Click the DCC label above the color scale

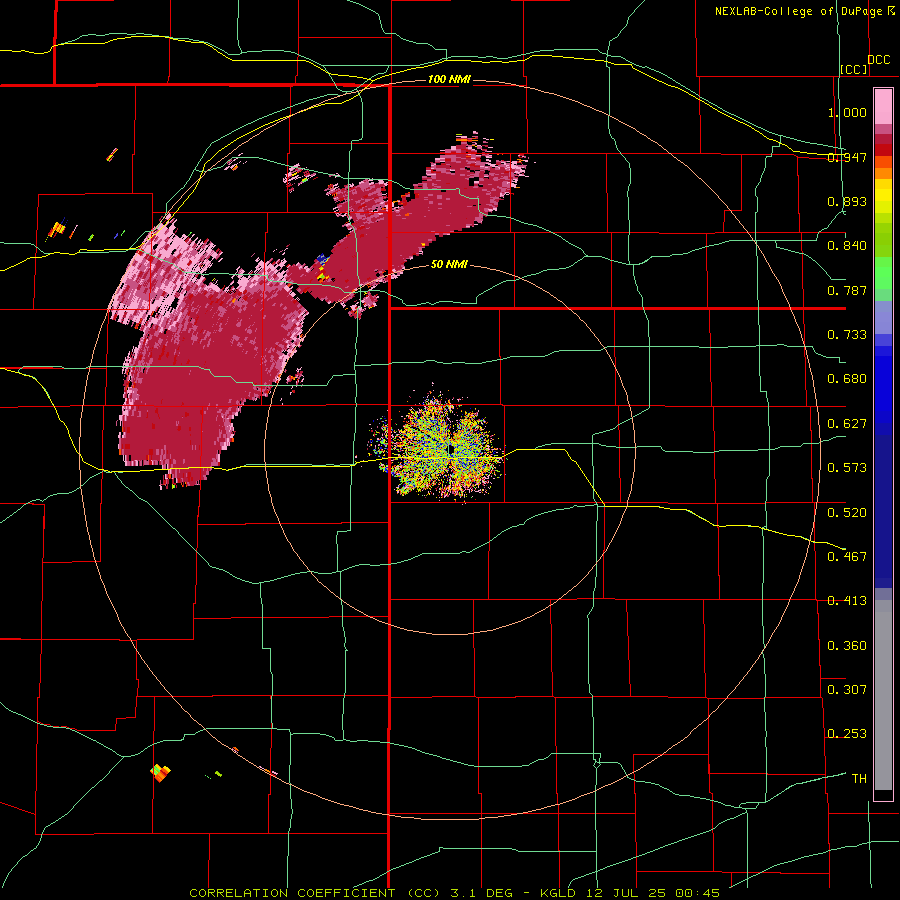(878, 60)
